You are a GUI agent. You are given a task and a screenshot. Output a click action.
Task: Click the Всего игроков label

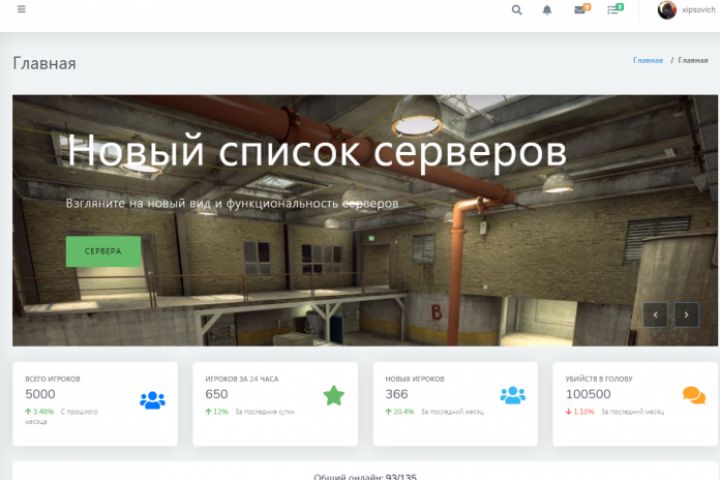(52, 379)
